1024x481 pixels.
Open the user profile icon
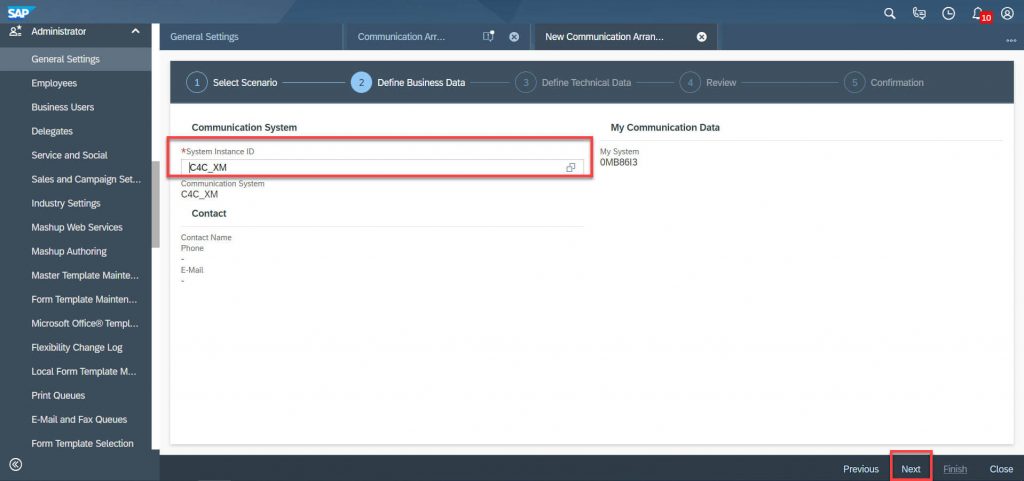tap(1007, 13)
